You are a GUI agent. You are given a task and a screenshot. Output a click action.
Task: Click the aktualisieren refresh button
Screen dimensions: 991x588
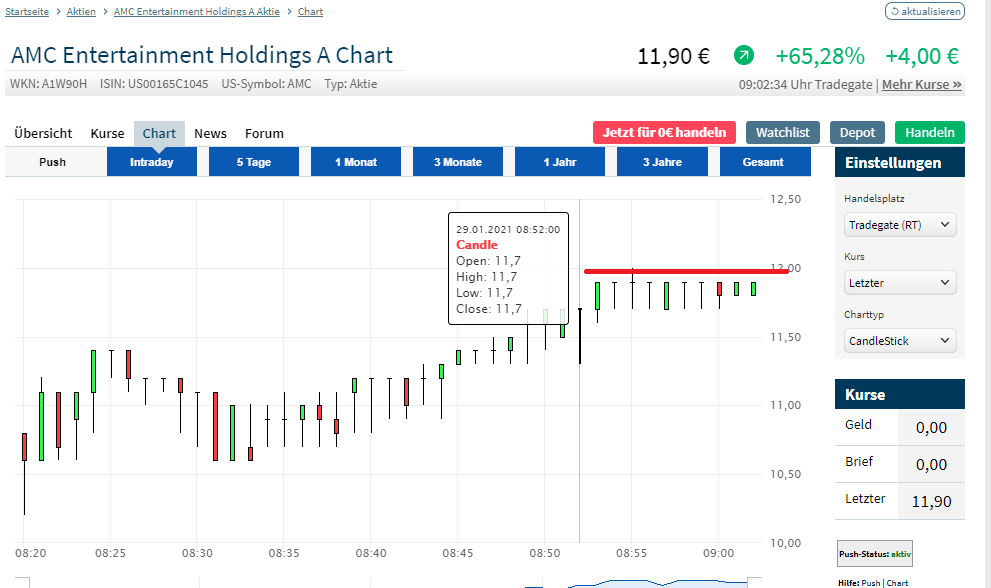pos(925,12)
